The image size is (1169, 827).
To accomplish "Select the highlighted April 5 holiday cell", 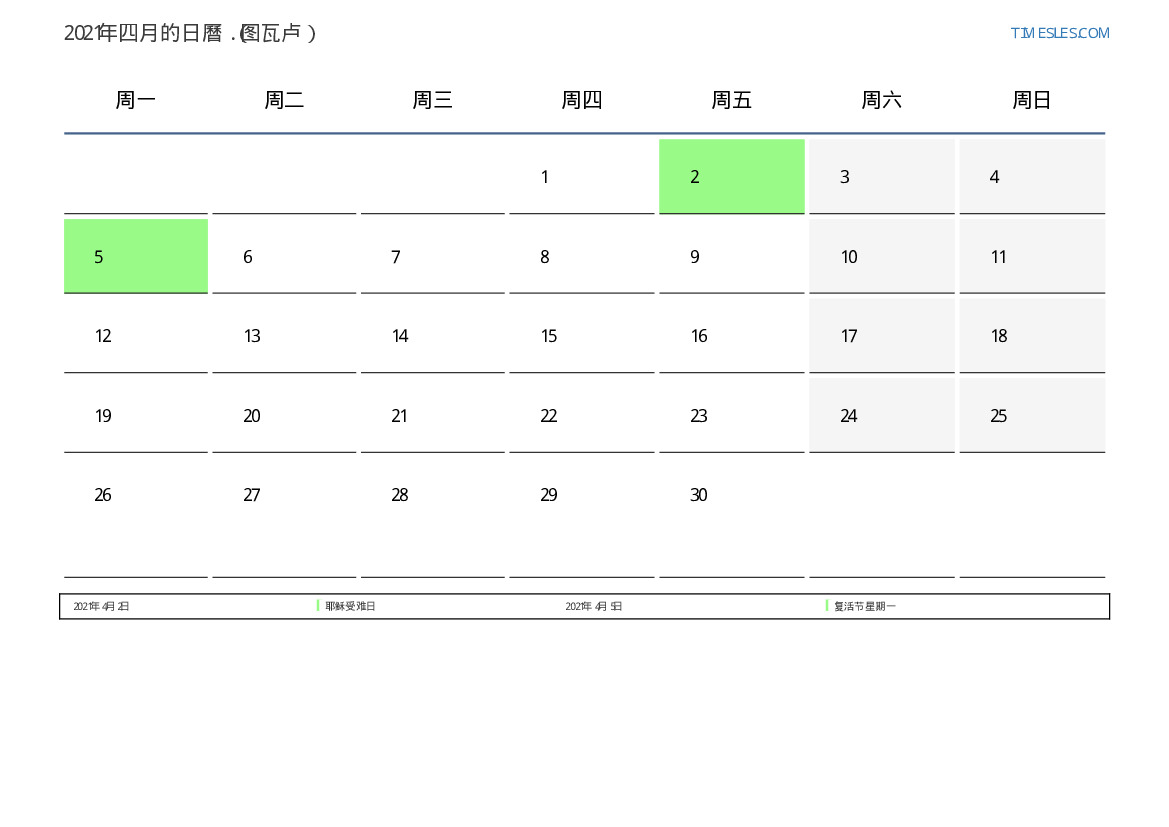I will point(136,256).
